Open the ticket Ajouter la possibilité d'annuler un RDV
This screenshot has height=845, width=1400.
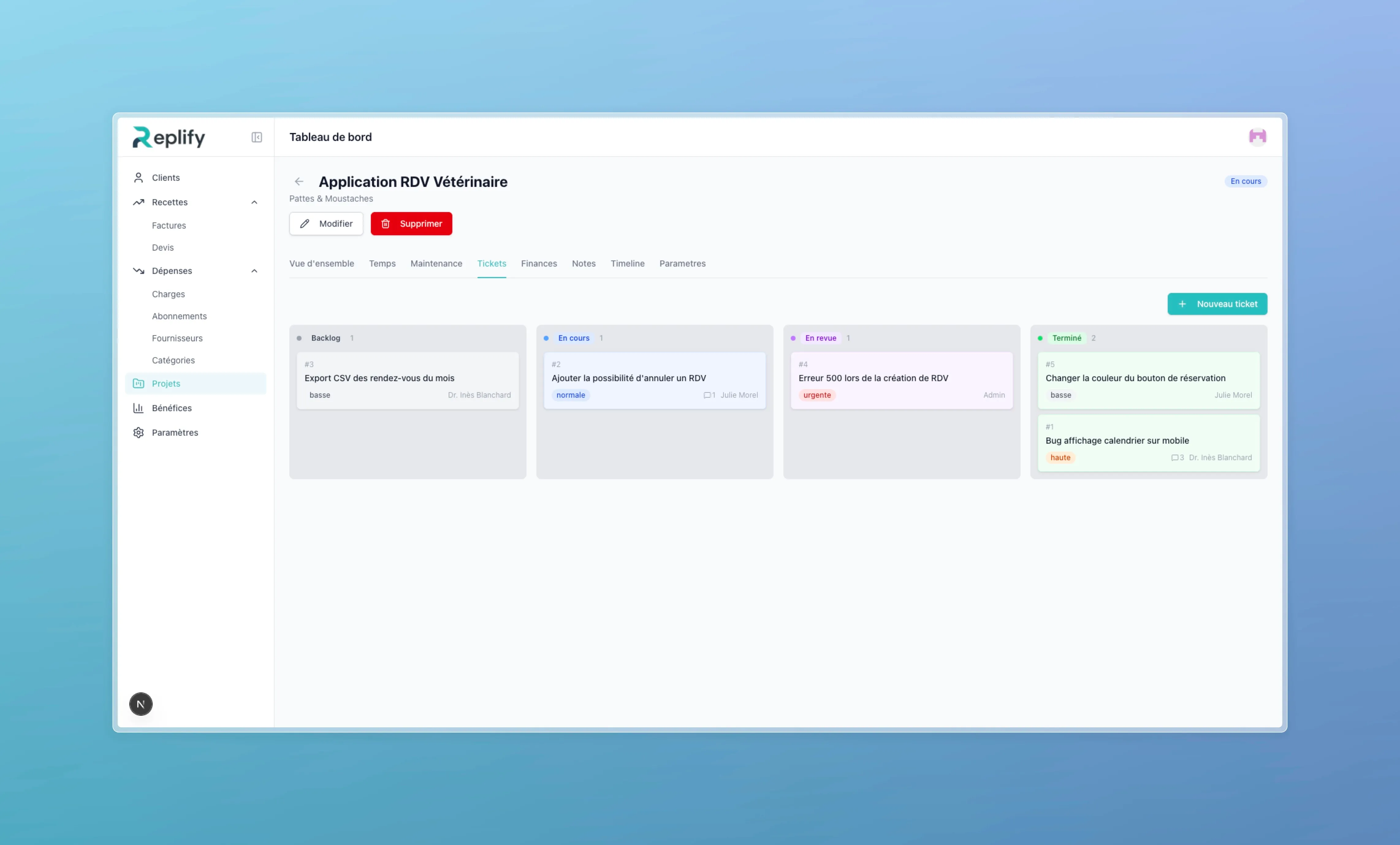pos(629,378)
